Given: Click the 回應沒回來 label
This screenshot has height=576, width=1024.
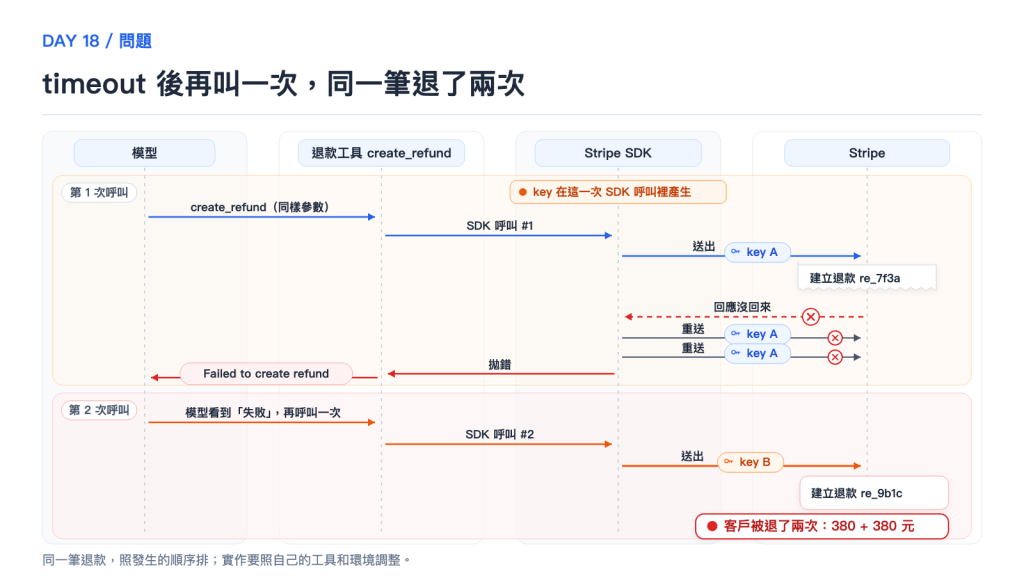Looking at the screenshot, I should click(x=742, y=307).
